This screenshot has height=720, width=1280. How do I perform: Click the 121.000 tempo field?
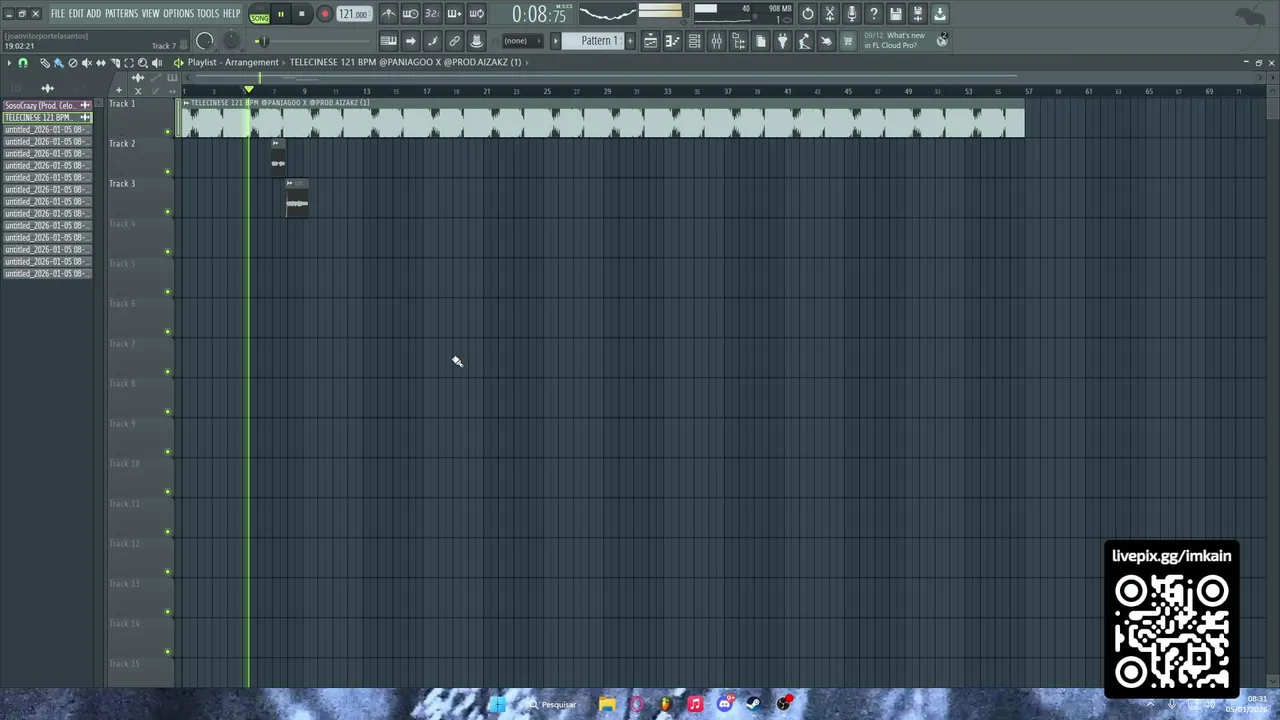coord(354,14)
